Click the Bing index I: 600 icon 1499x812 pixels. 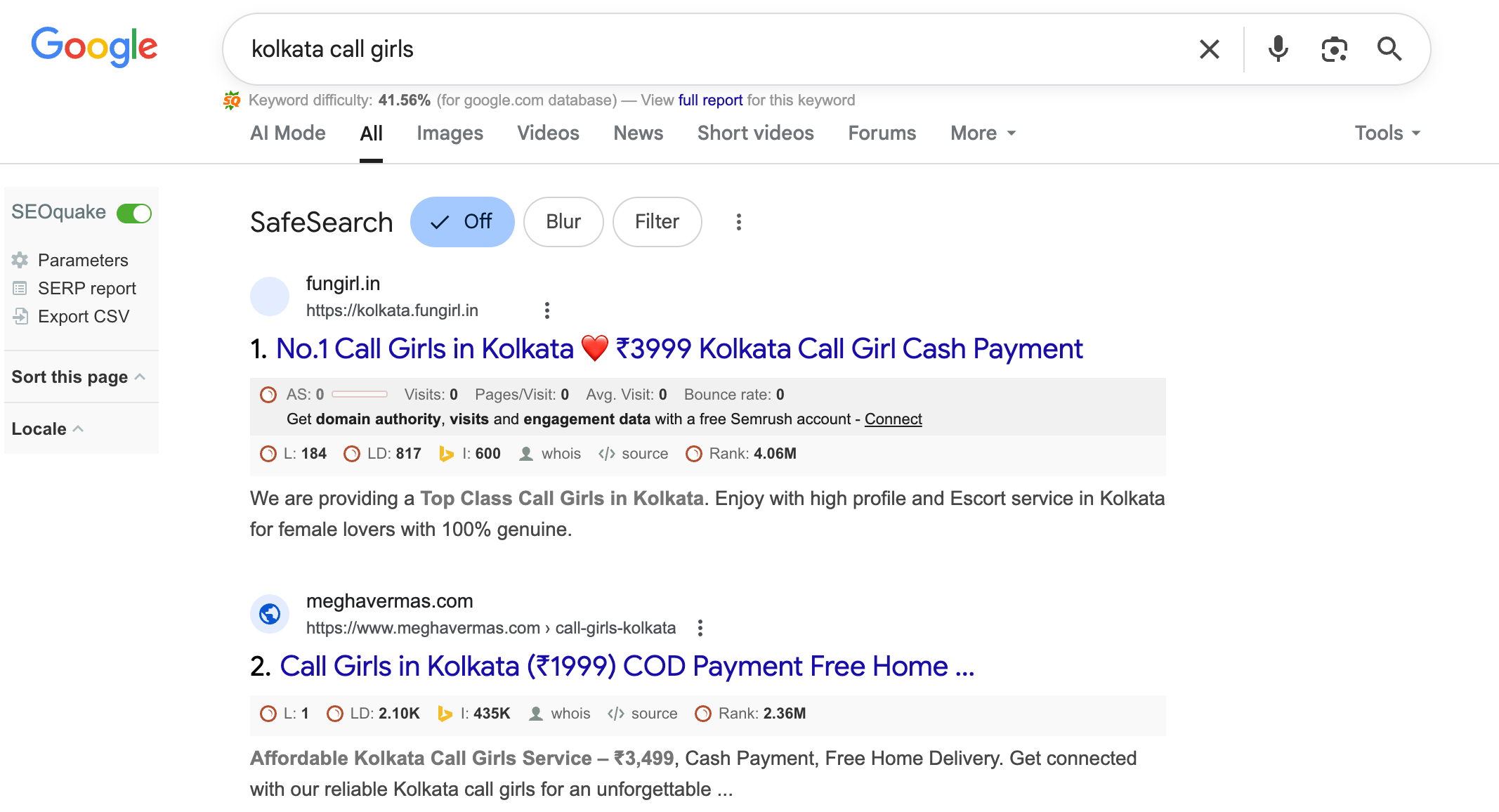coord(446,454)
